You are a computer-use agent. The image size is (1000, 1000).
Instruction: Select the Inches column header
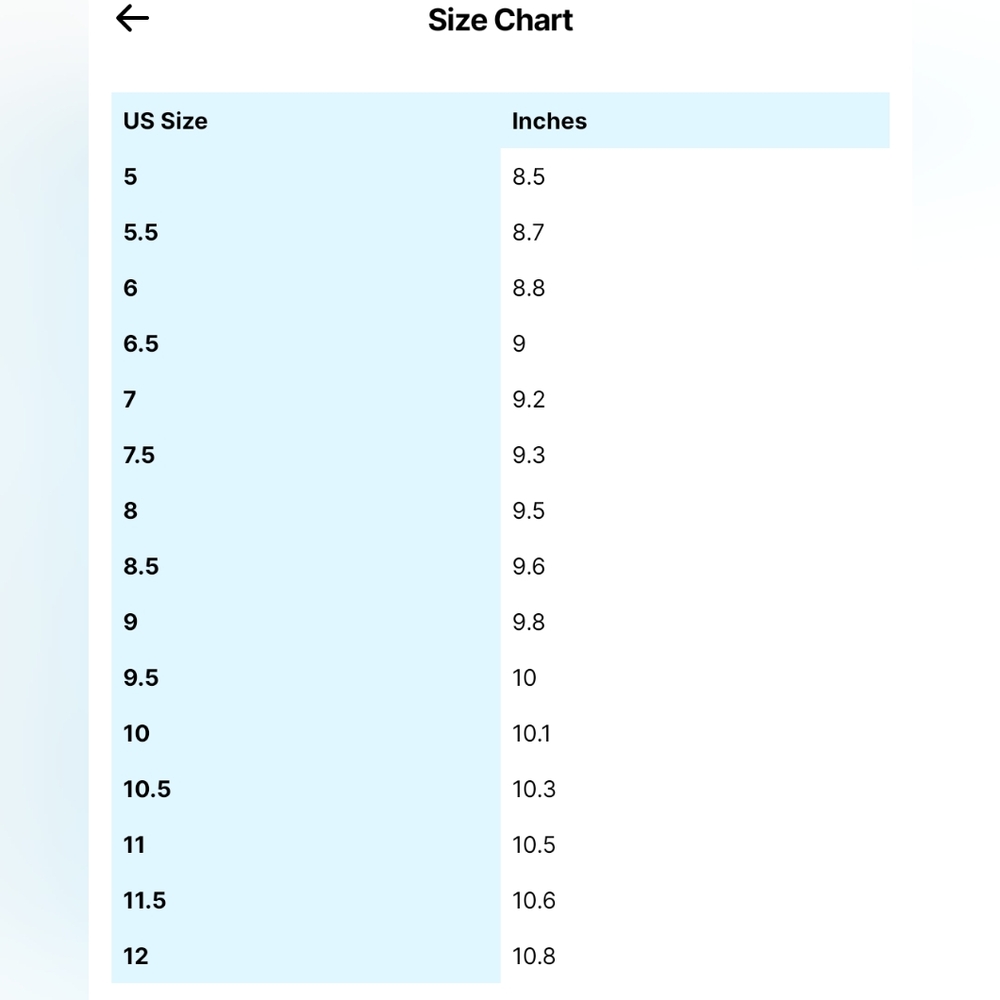(549, 121)
